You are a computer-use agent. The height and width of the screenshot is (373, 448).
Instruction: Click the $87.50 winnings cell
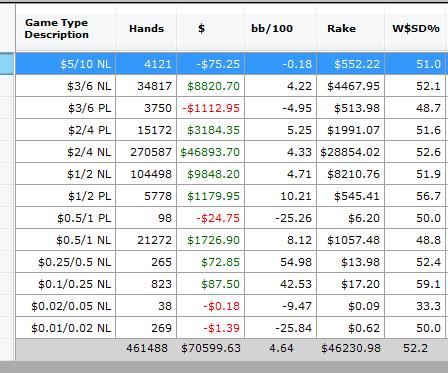[x=210, y=284]
